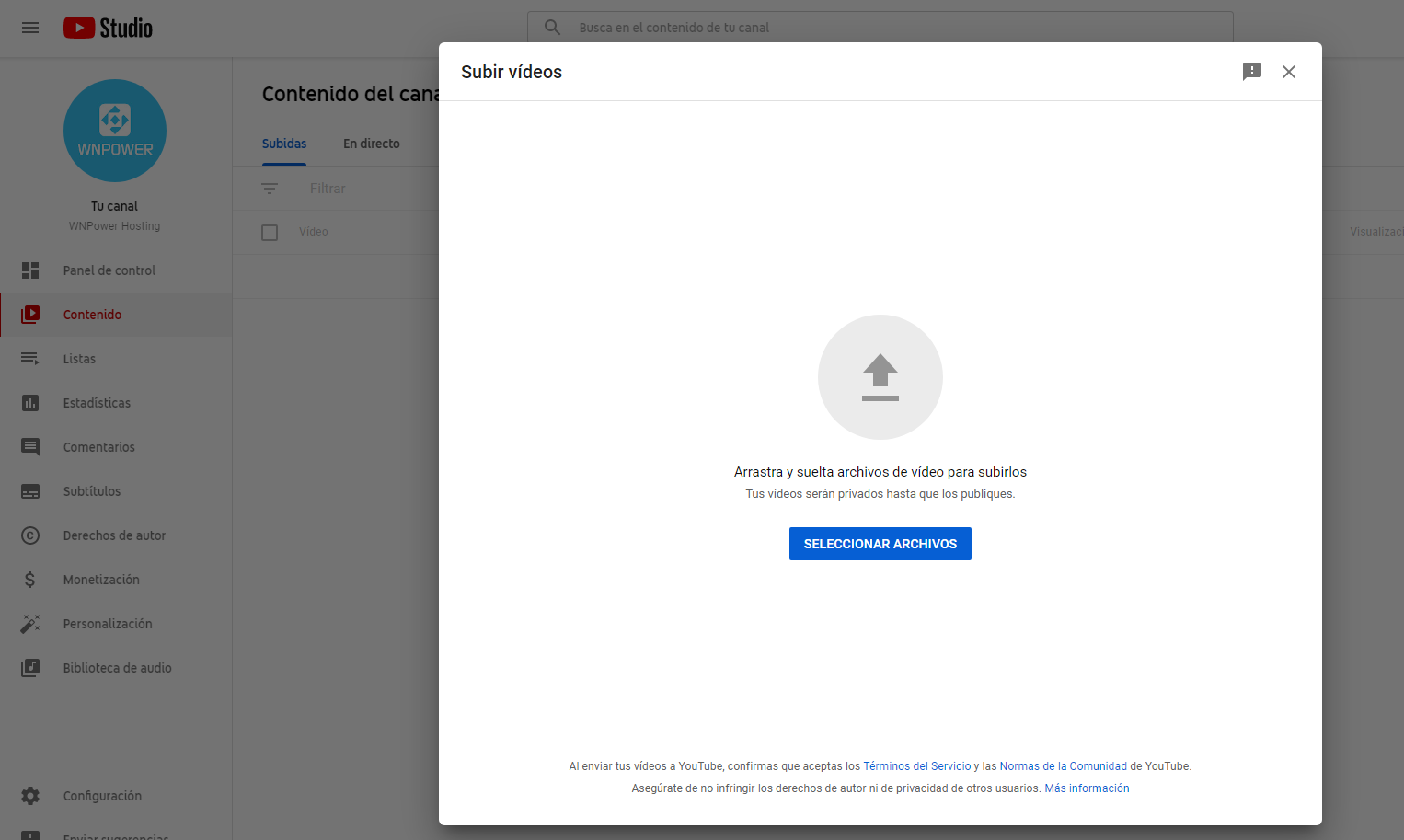The image size is (1404, 840).
Task: Switch to the Subidas tab
Action: [x=284, y=144]
